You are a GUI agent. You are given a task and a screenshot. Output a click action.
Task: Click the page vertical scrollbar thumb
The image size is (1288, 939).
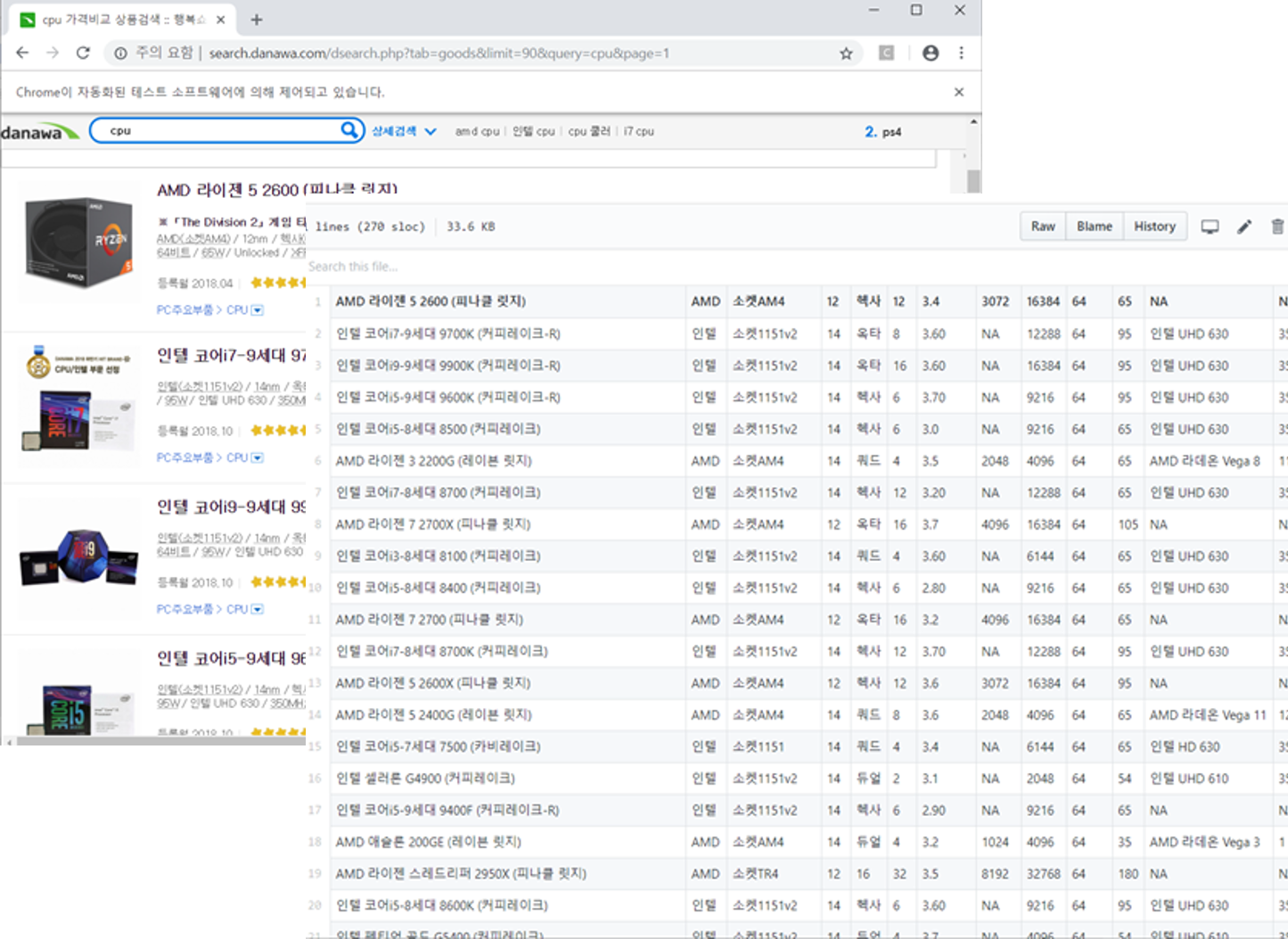tap(974, 180)
